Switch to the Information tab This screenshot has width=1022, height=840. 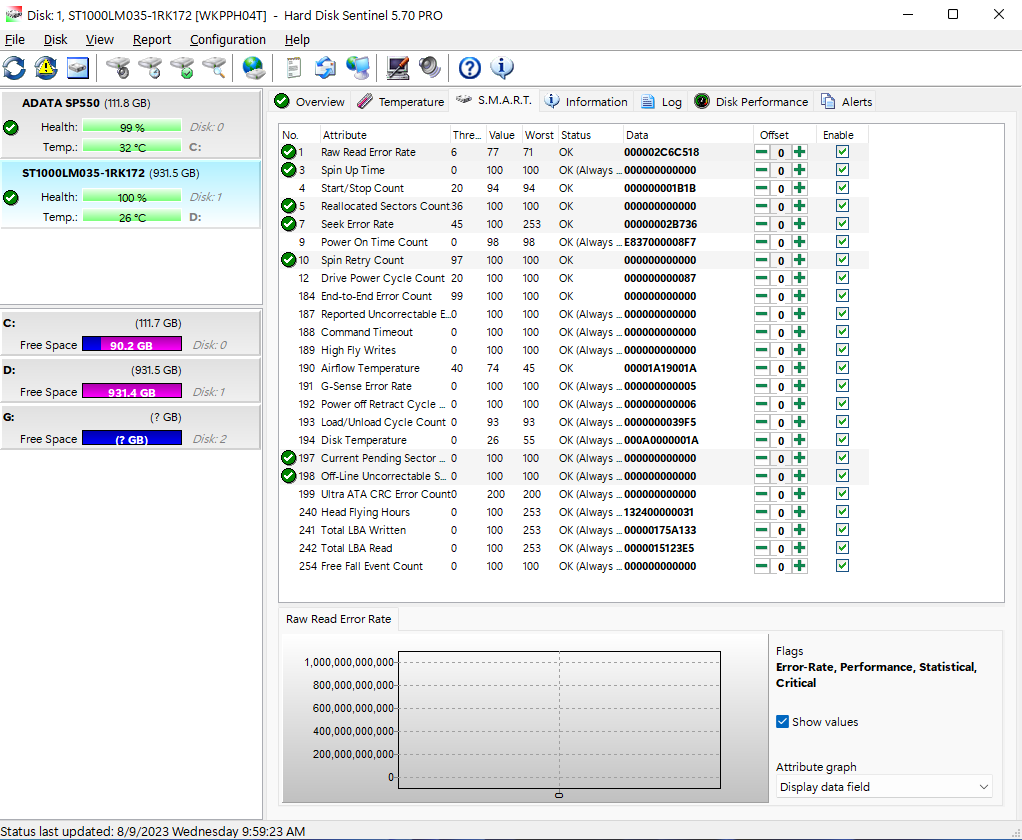coord(586,102)
